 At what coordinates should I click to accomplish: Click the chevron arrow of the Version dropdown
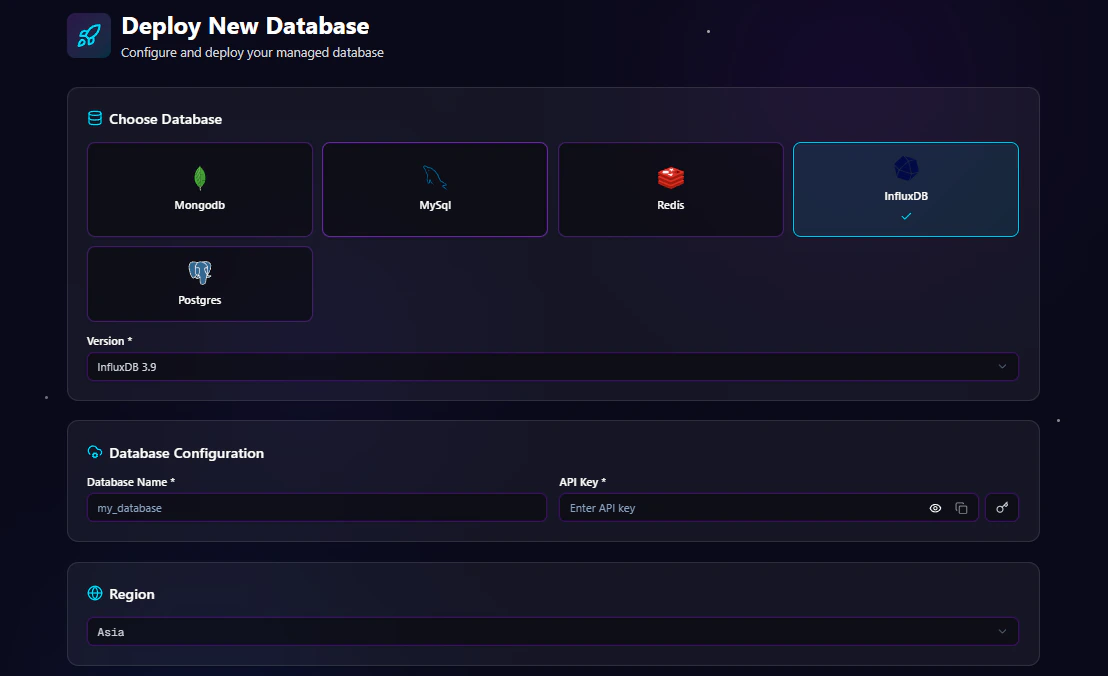click(x=1002, y=367)
